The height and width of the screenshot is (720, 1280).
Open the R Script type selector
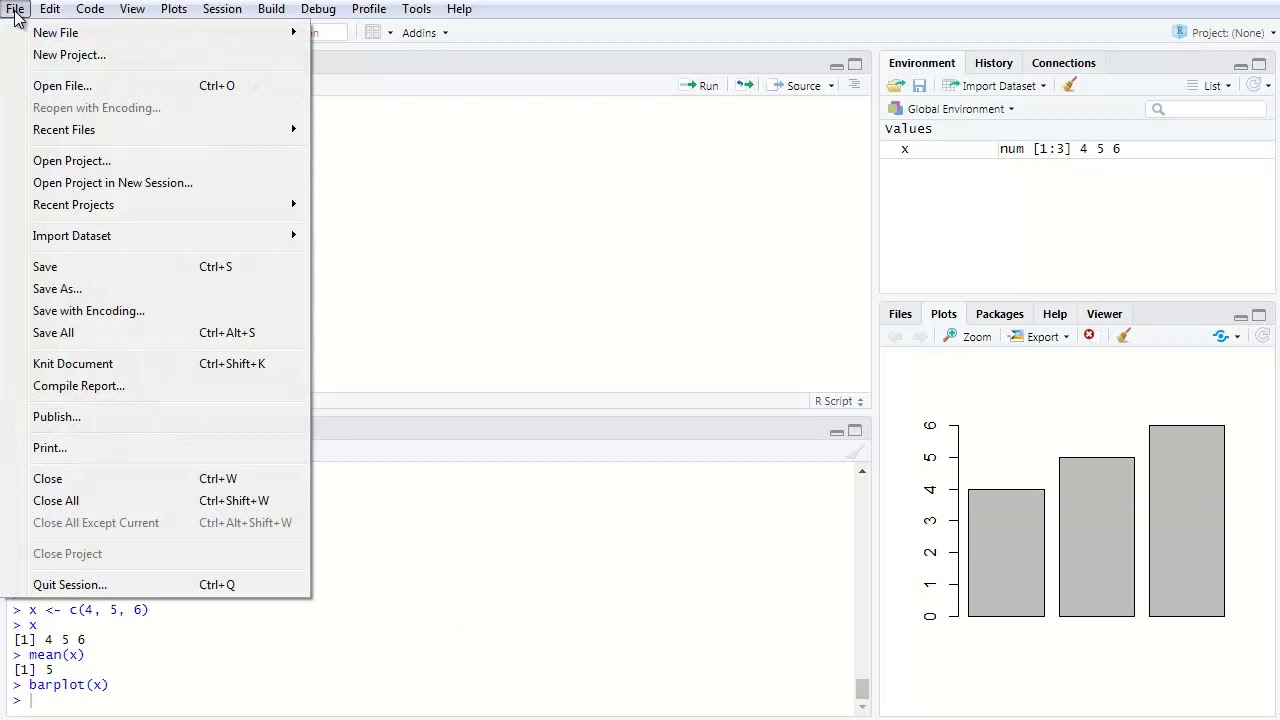pos(839,401)
